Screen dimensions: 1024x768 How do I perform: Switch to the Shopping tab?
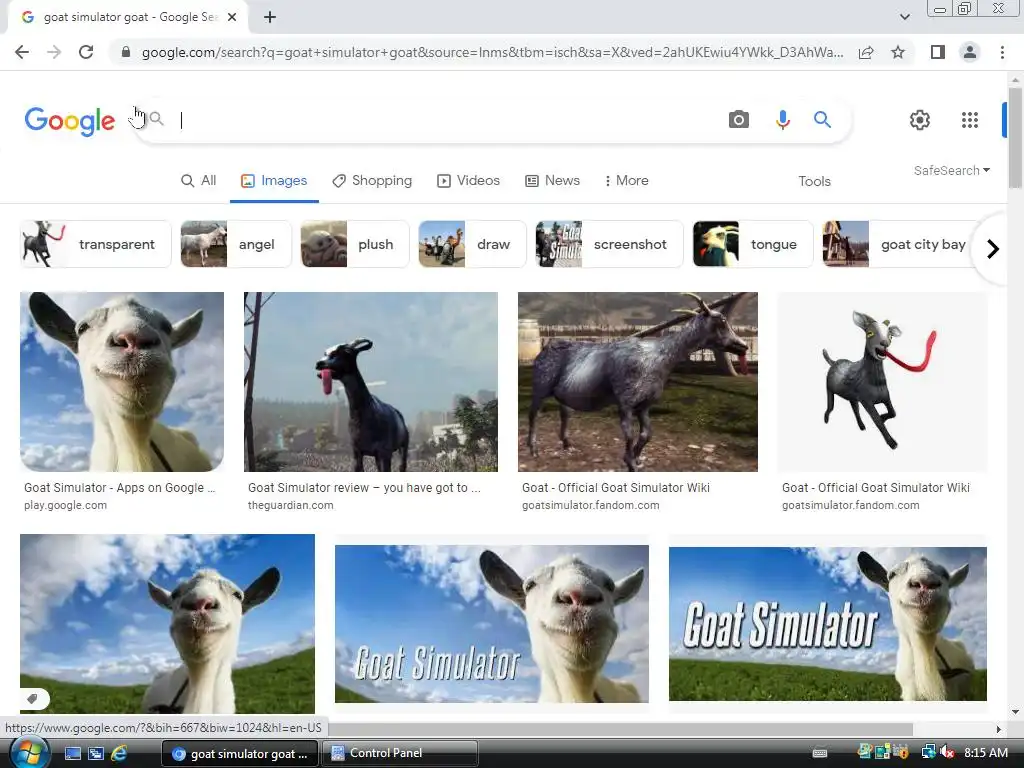coord(372,181)
